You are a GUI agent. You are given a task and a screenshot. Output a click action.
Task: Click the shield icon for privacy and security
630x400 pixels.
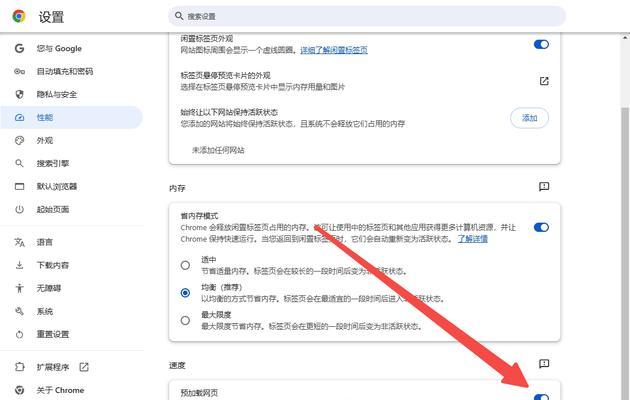(x=19, y=94)
